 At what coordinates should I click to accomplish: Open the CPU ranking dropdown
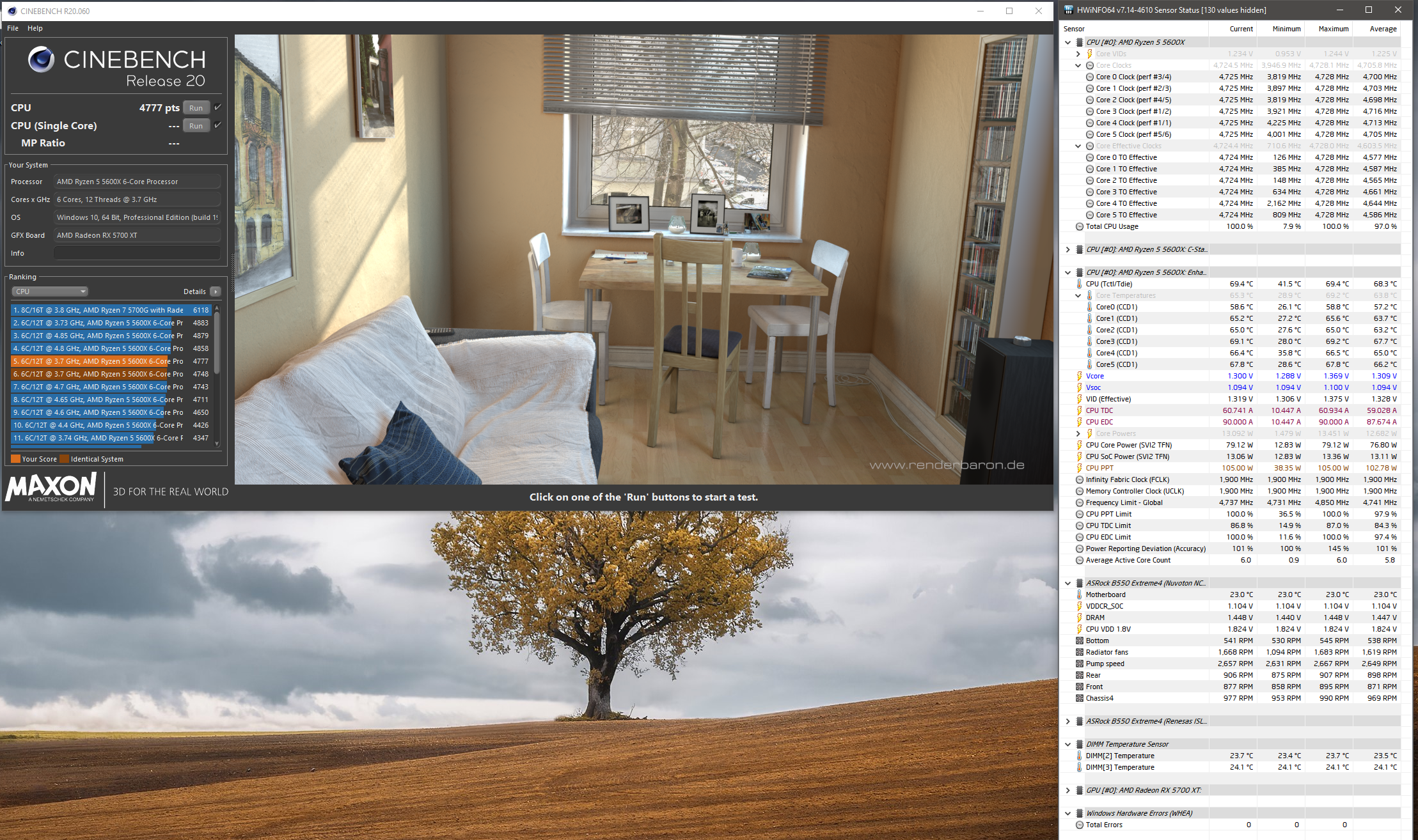point(50,292)
